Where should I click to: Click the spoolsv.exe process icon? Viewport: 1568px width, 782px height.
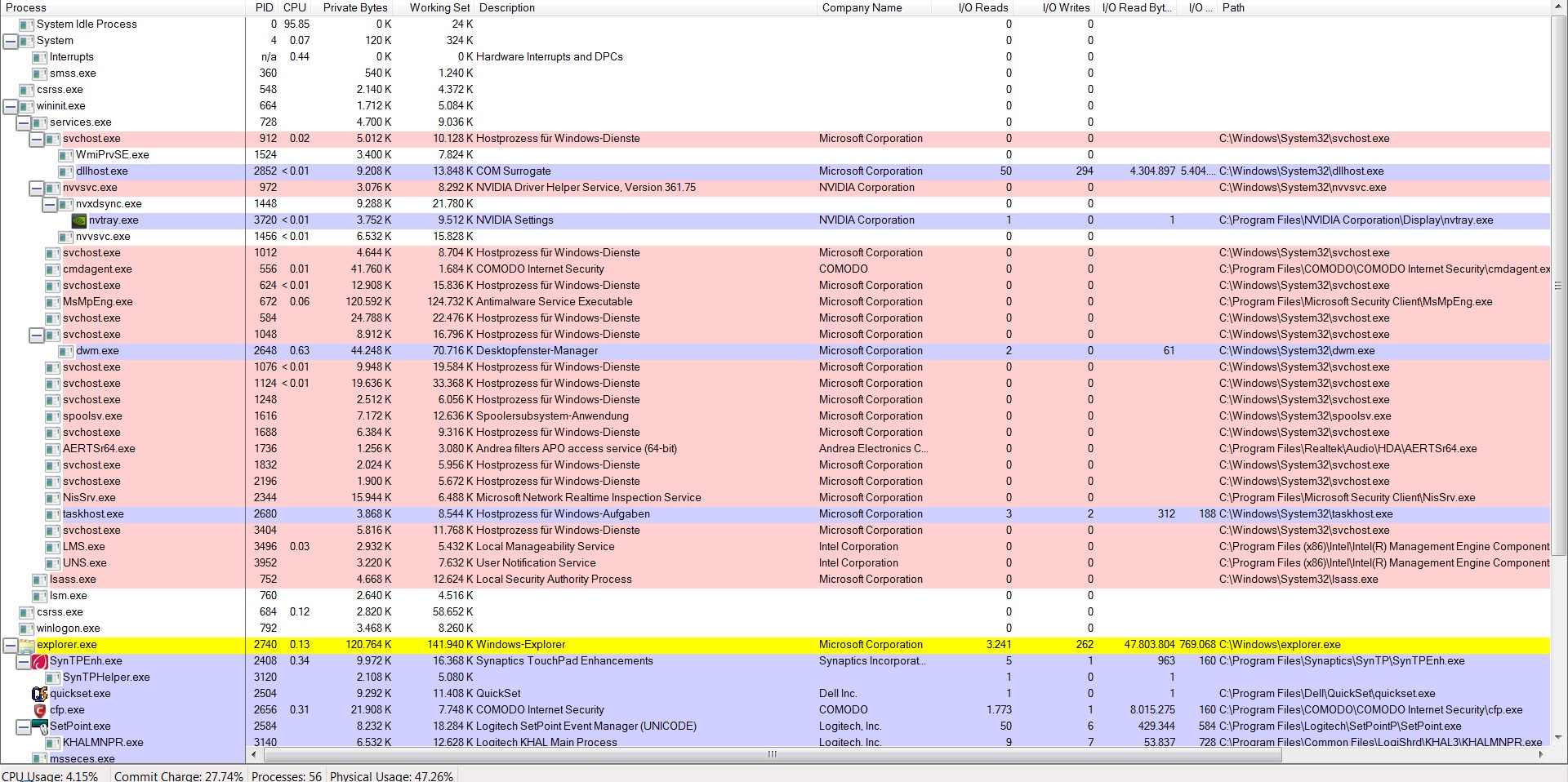coord(53,416)
